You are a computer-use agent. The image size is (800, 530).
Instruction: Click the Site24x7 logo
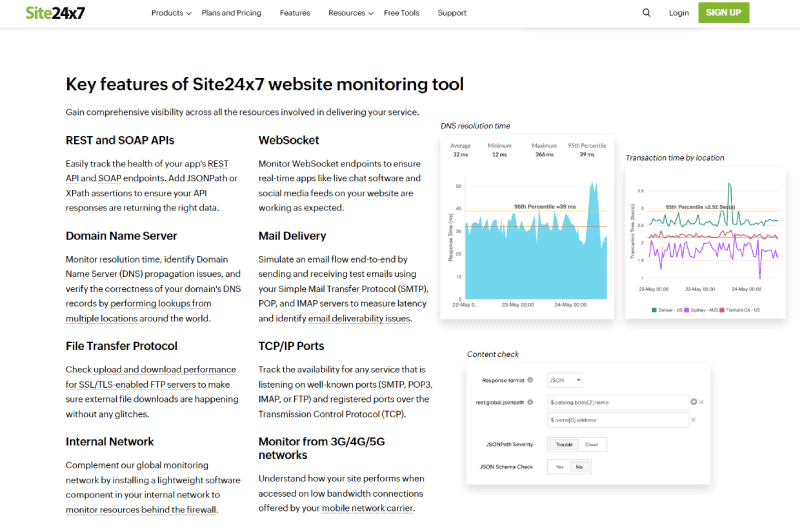[55, 13]
